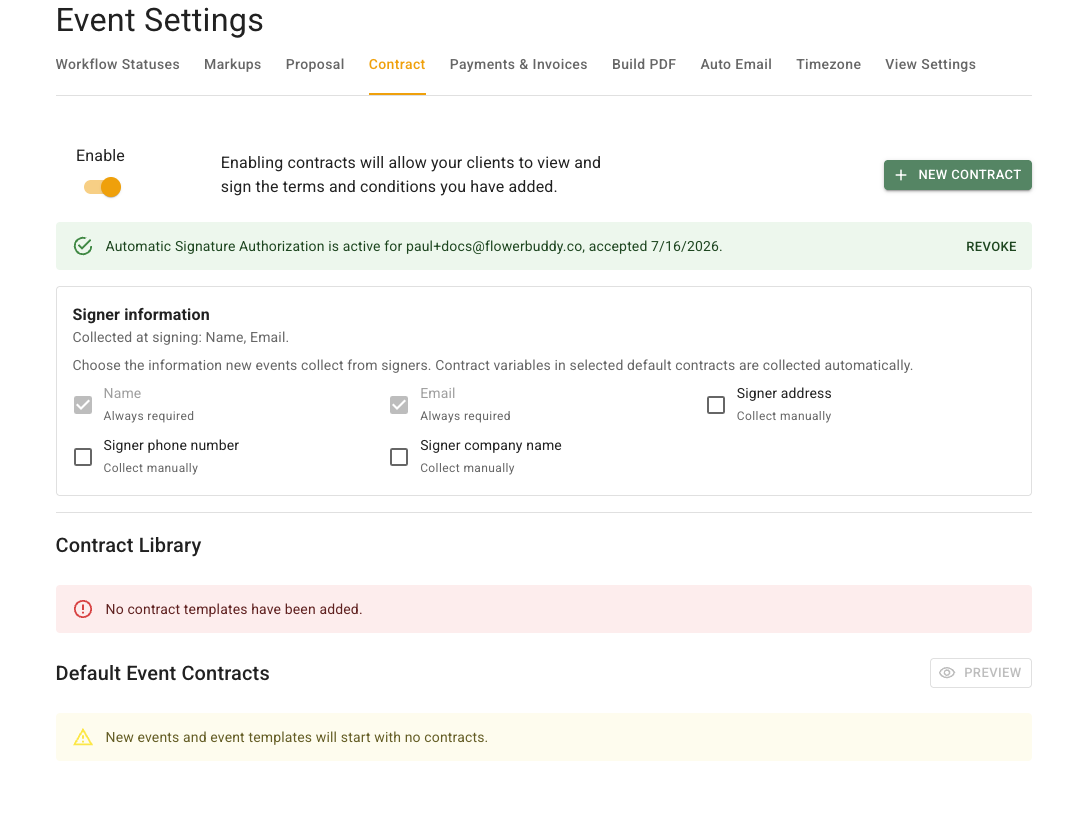Viewport: 1088px width, 817px height.
Task: Revoke the automatic signature authorization
Action: (x=991, y=246)
